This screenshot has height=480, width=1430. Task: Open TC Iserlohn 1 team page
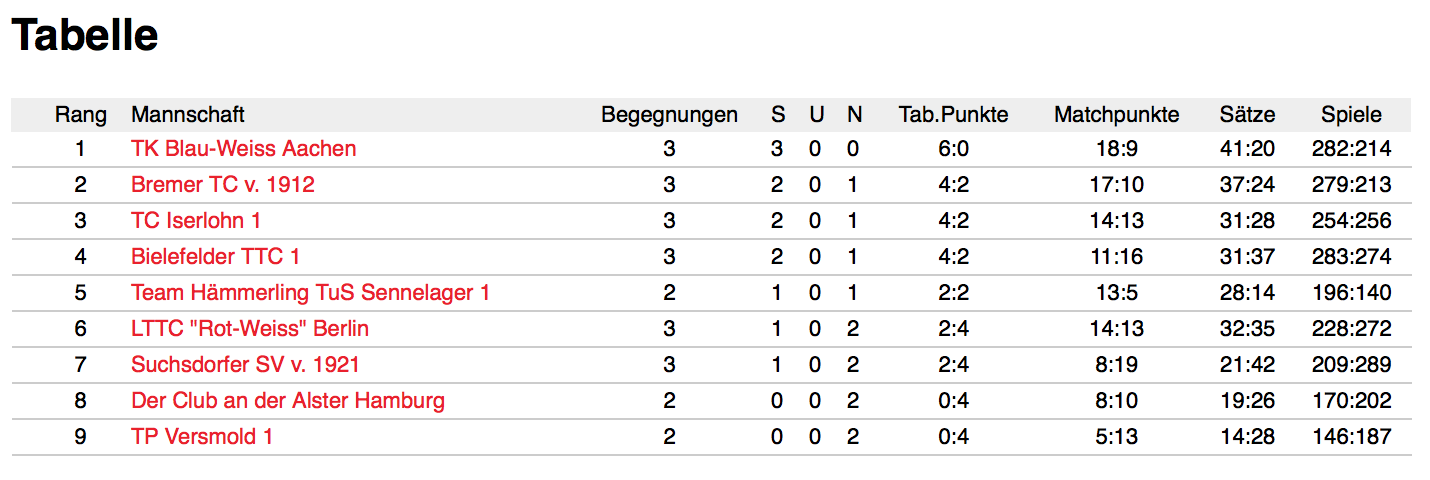tap(195, 221)
